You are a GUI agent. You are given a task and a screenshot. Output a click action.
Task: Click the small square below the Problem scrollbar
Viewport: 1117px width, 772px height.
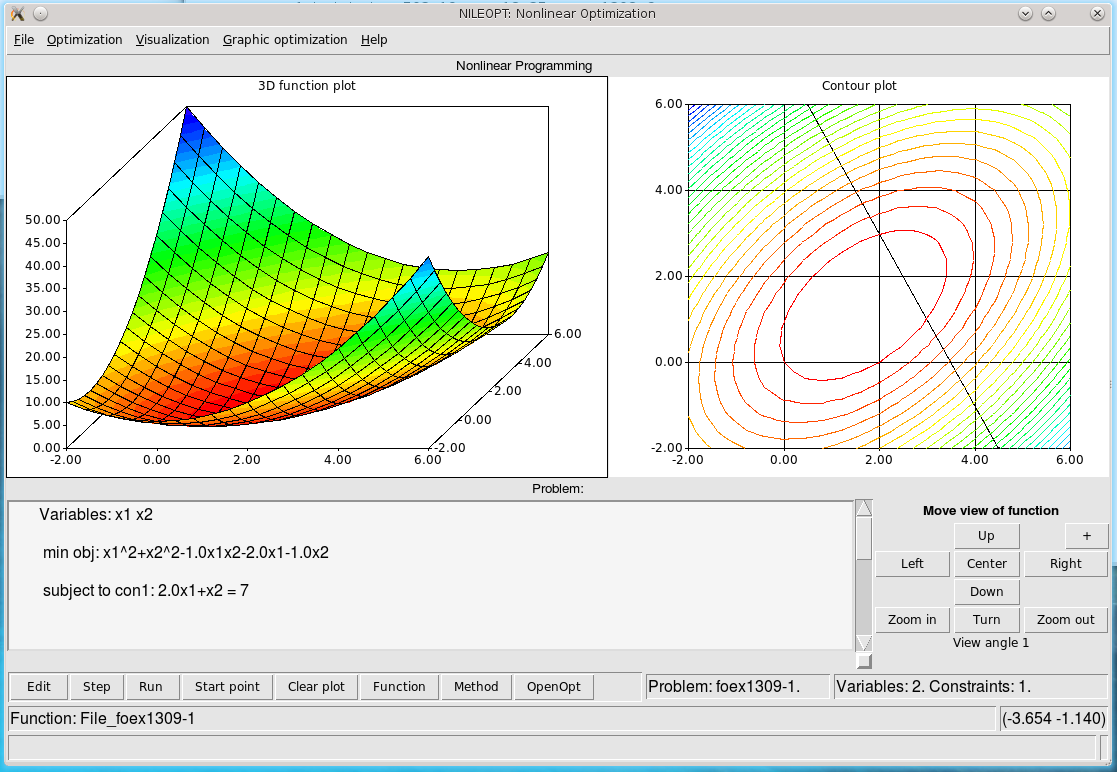(x=863, y=662)
